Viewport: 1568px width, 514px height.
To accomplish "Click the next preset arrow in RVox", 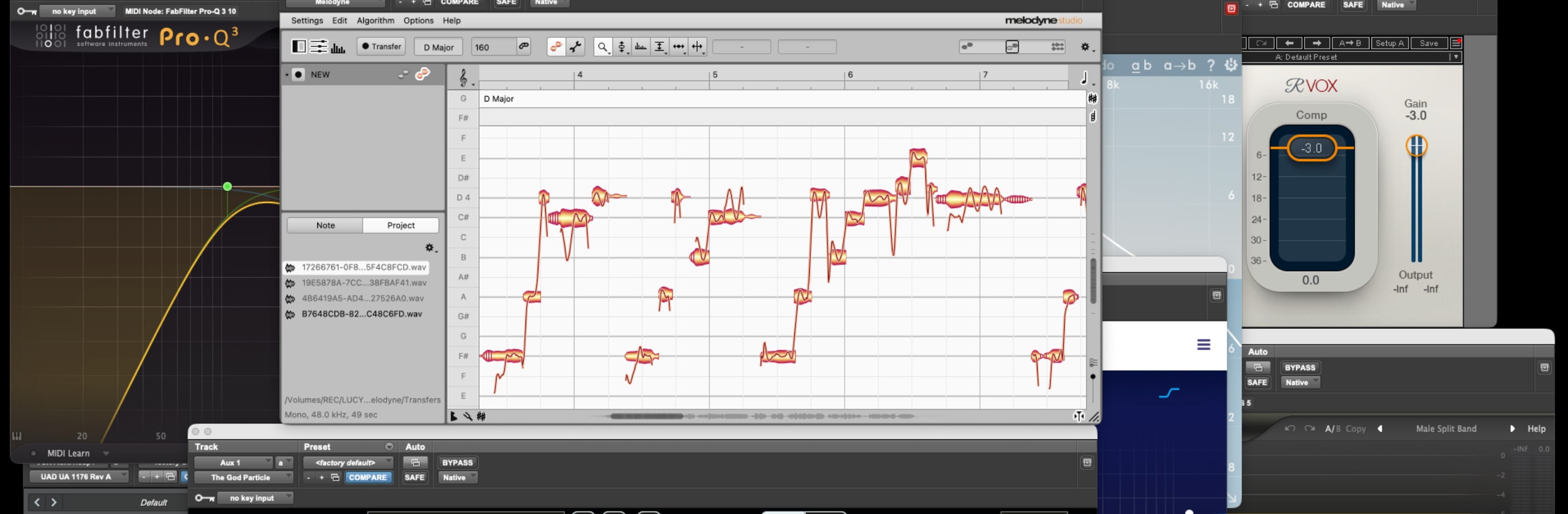I will [1317, 43].
